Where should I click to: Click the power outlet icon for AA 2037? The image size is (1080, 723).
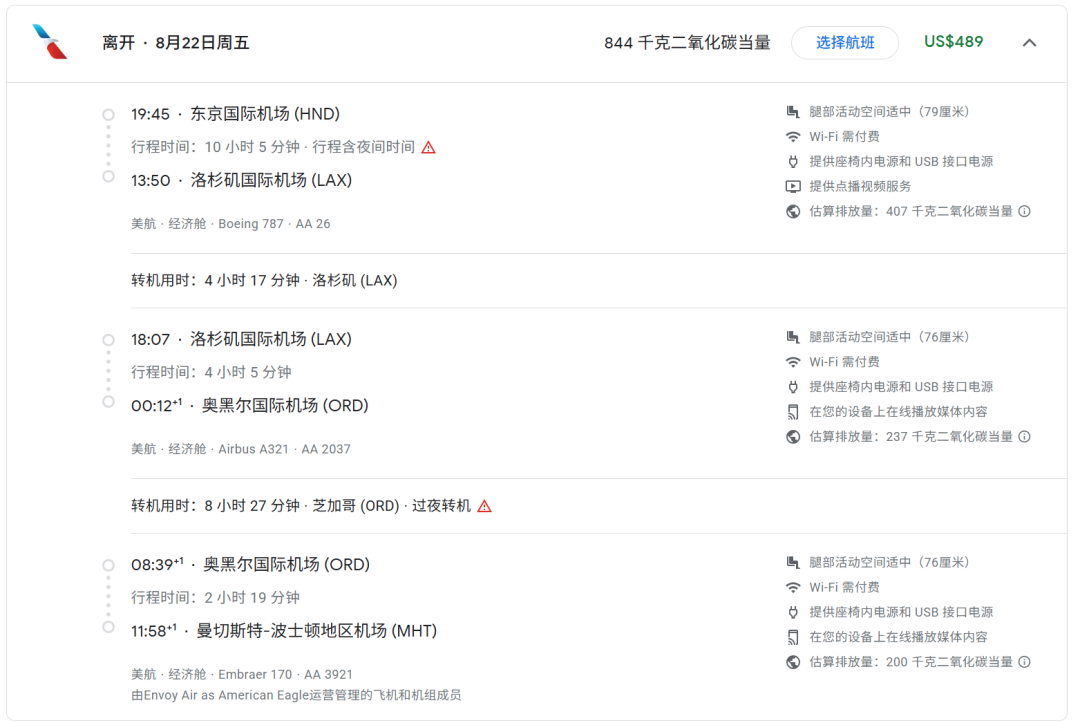tap(793, 387)
